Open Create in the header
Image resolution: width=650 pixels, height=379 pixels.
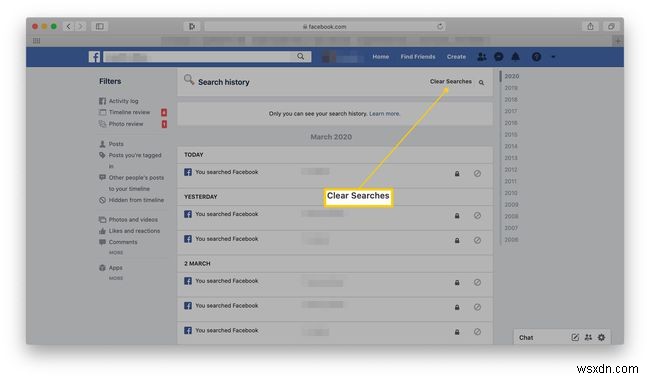pos(456,57)
